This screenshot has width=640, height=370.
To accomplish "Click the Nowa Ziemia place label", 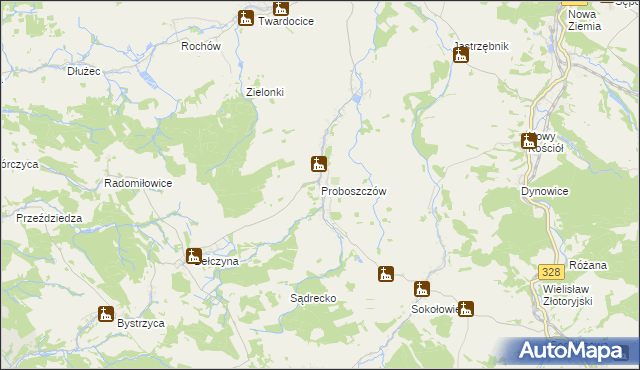I will point(584,20).
